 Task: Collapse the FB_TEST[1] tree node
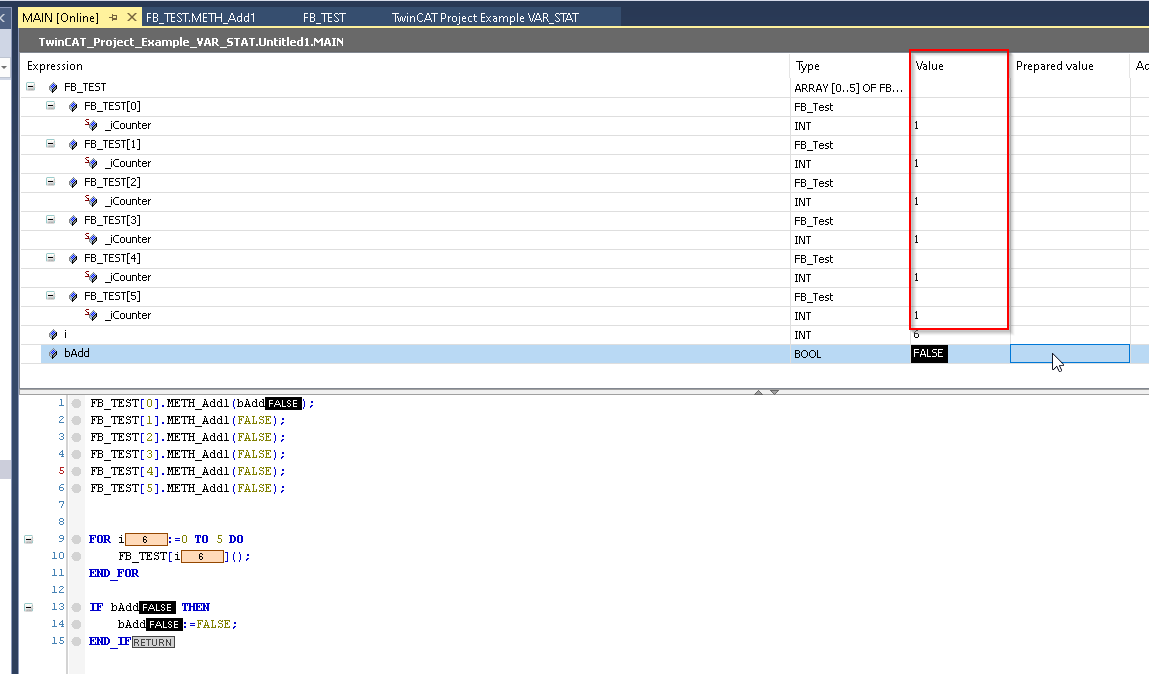click(51, 144)
